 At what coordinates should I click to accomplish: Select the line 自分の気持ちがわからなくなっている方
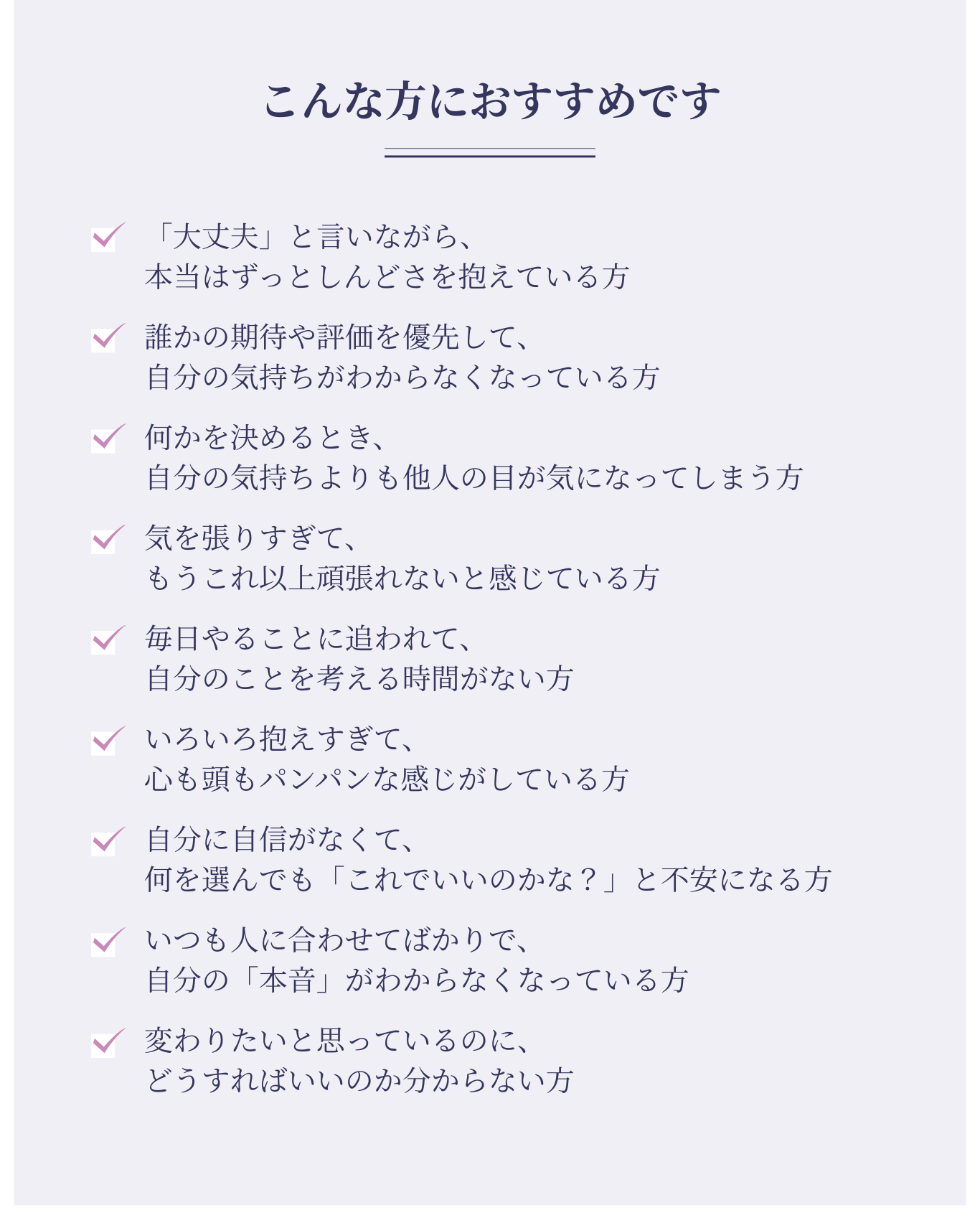(x=402, y=378)
